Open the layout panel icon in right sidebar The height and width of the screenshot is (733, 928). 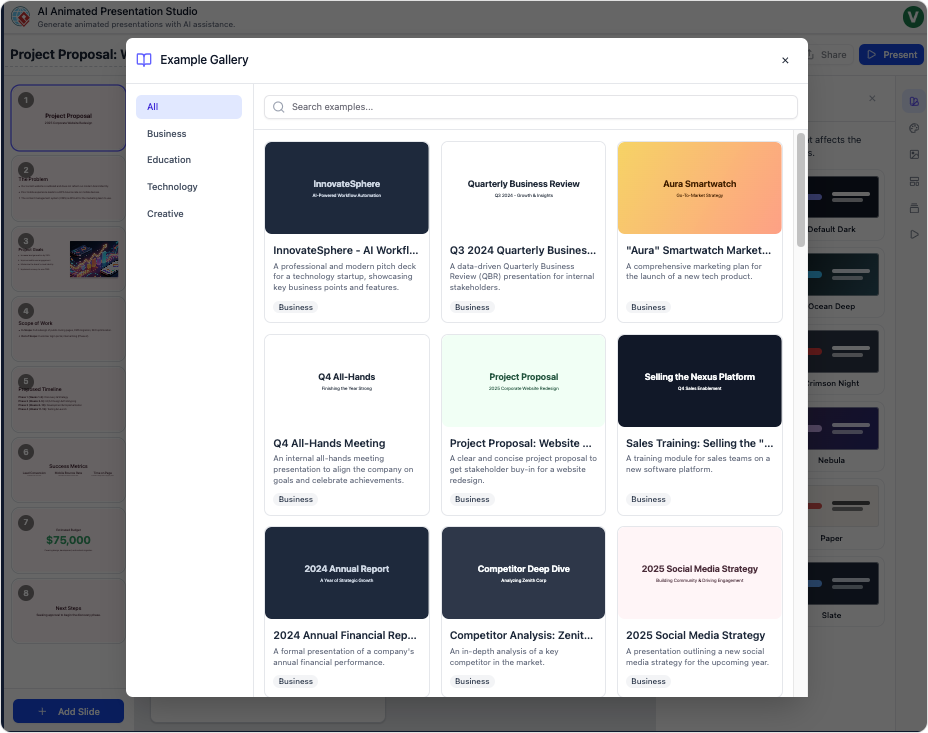[x=913, y=181]
